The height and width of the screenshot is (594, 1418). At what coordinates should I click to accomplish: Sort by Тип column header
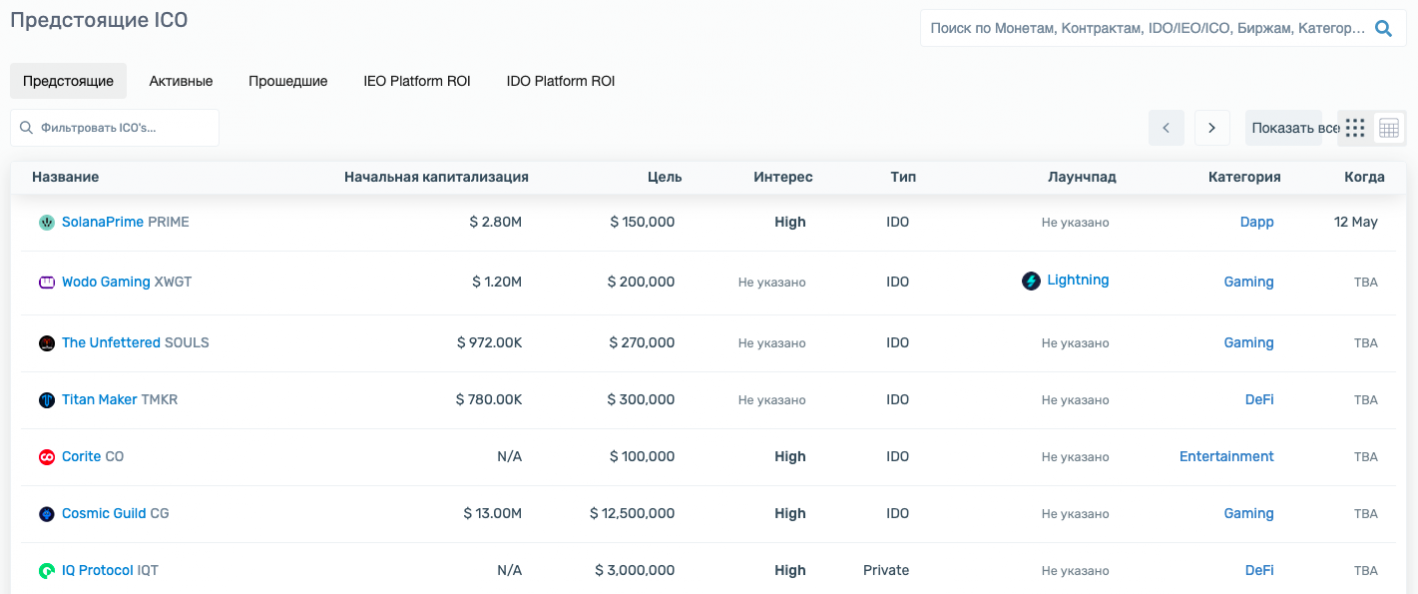[x=903, y=177]
